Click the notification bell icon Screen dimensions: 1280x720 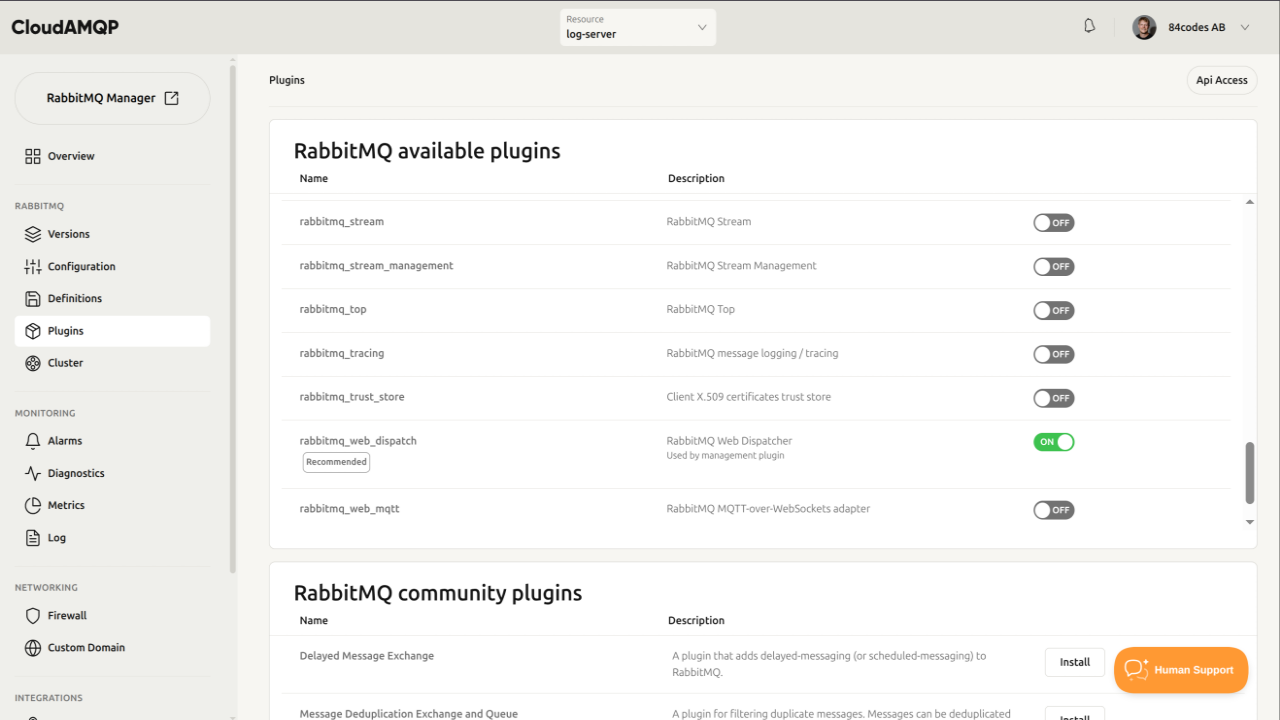[1090, 26]
